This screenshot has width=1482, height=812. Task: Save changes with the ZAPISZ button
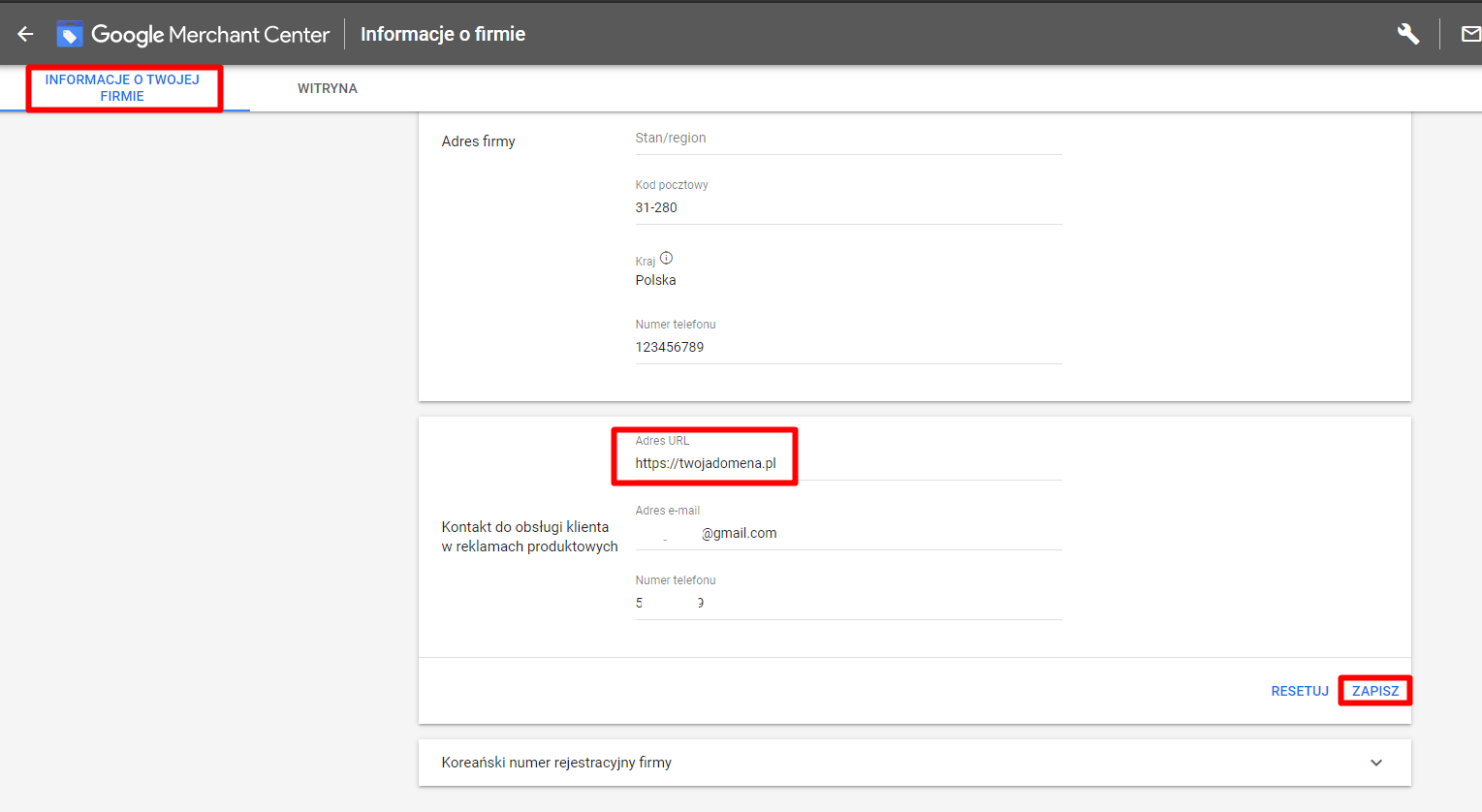[x=1374, y=691]
